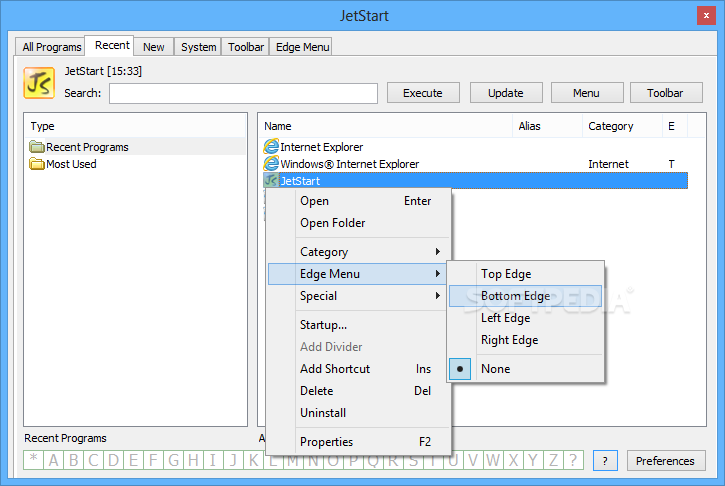Click the blue-outlined ? help button
The height and width of the screenshot is (486, 725).
click(x=605, y=461)
